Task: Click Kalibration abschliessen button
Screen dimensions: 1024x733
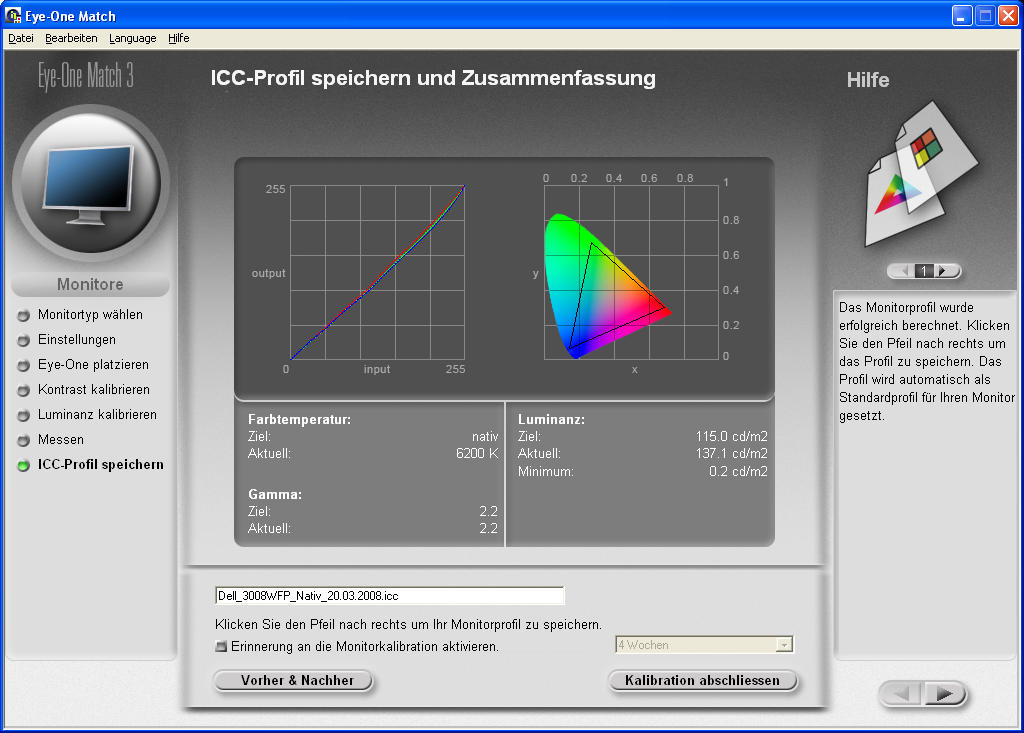Action: click(702, 680)
